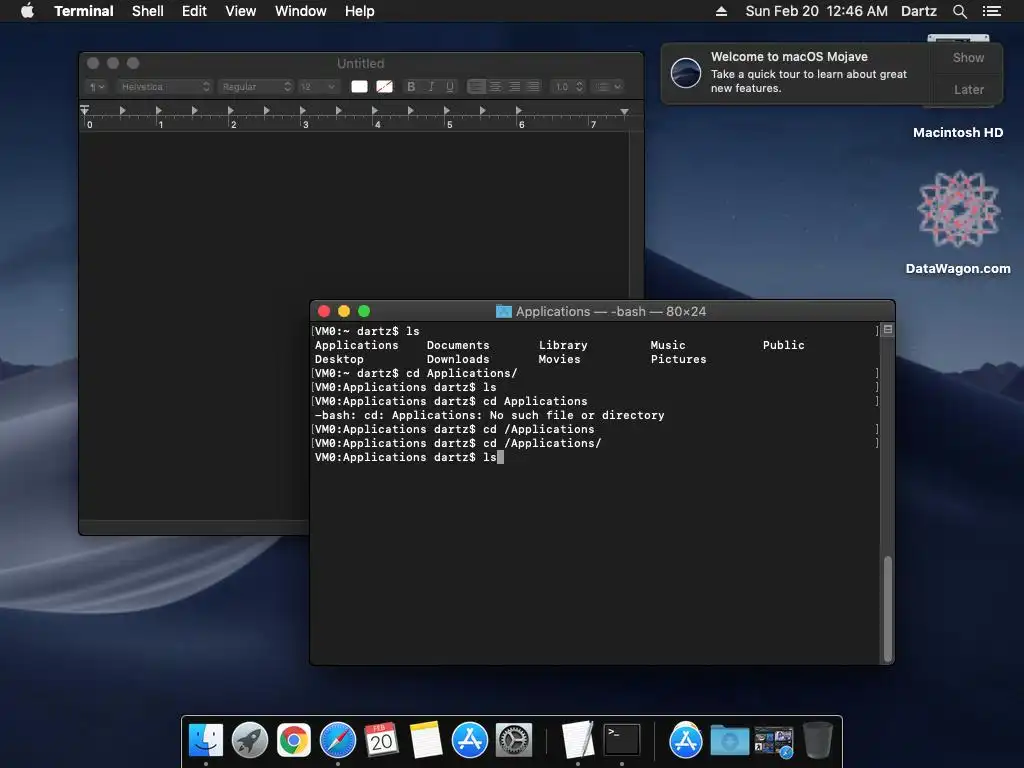
Task: Click "Public" in Terminal listing
Action: pyautogui.click(x=784, y=345)
